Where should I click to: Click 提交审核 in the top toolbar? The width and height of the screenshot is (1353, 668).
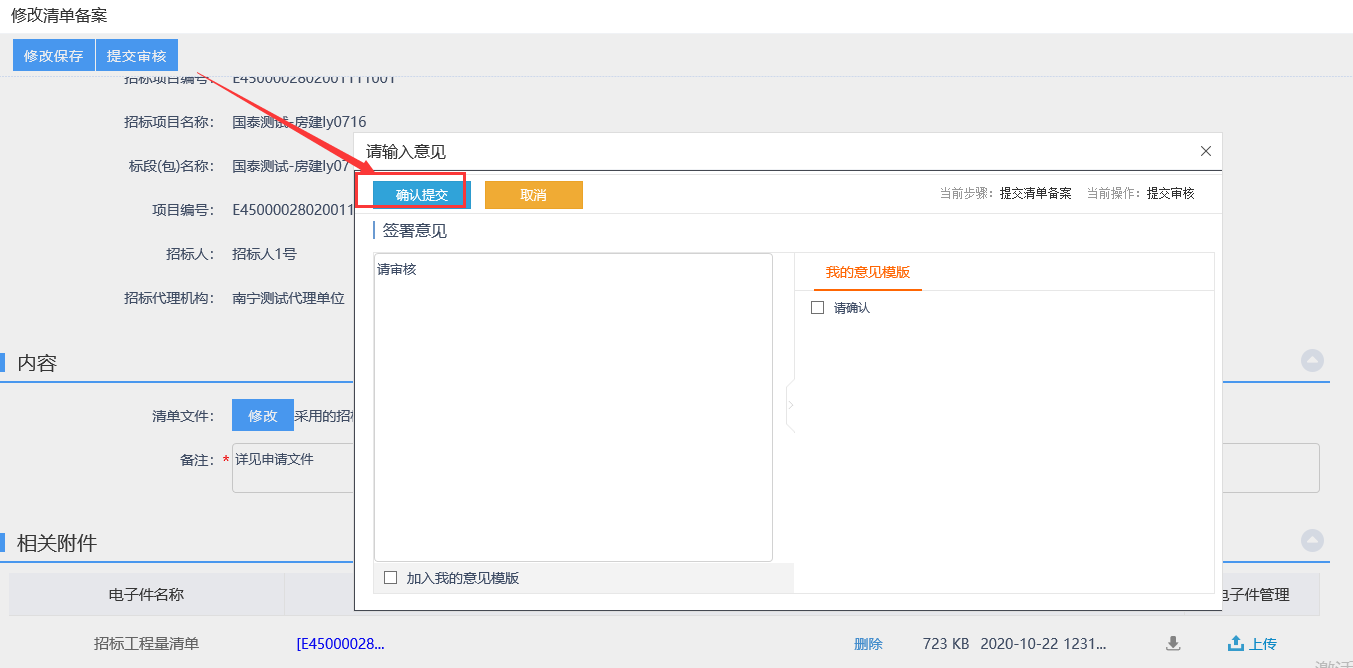137,56
